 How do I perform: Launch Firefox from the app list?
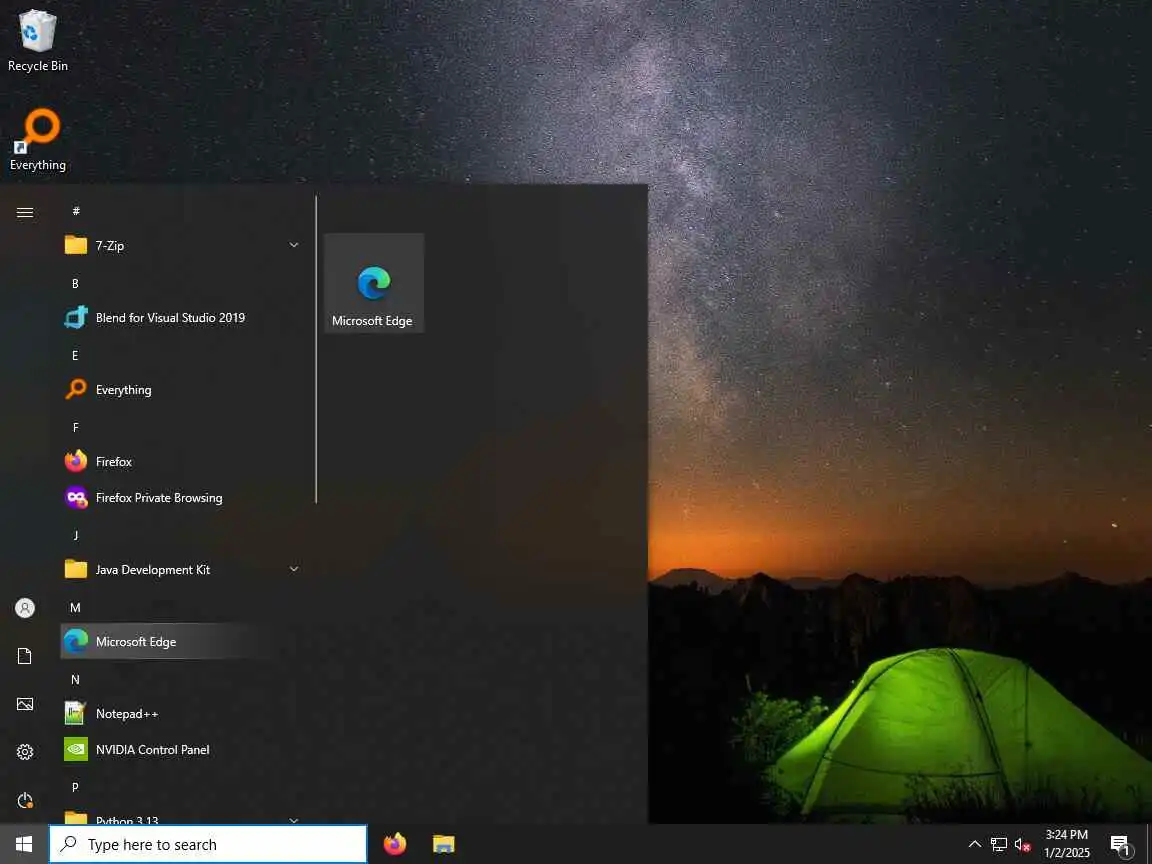pyautogui.click(x=181, y=461)
